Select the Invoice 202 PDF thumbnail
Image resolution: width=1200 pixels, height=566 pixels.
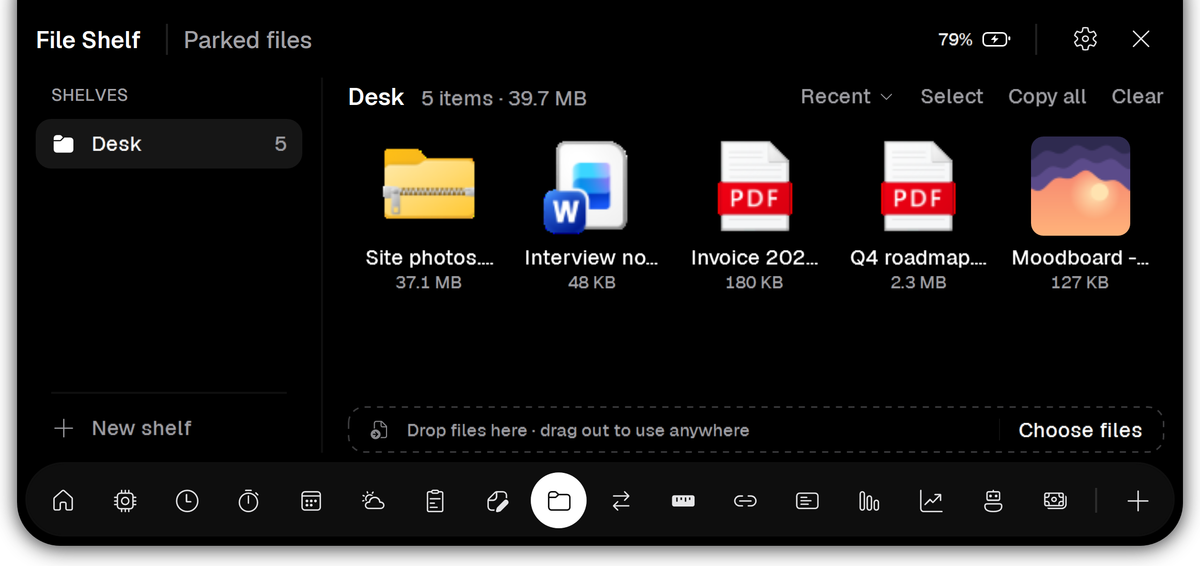754,187
